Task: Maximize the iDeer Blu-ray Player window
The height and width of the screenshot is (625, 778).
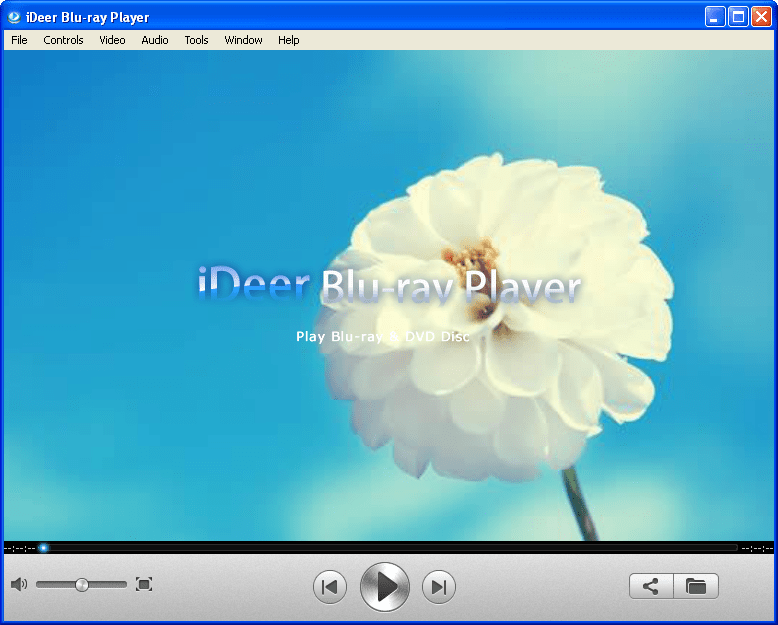Action: [x=738, y=17]
